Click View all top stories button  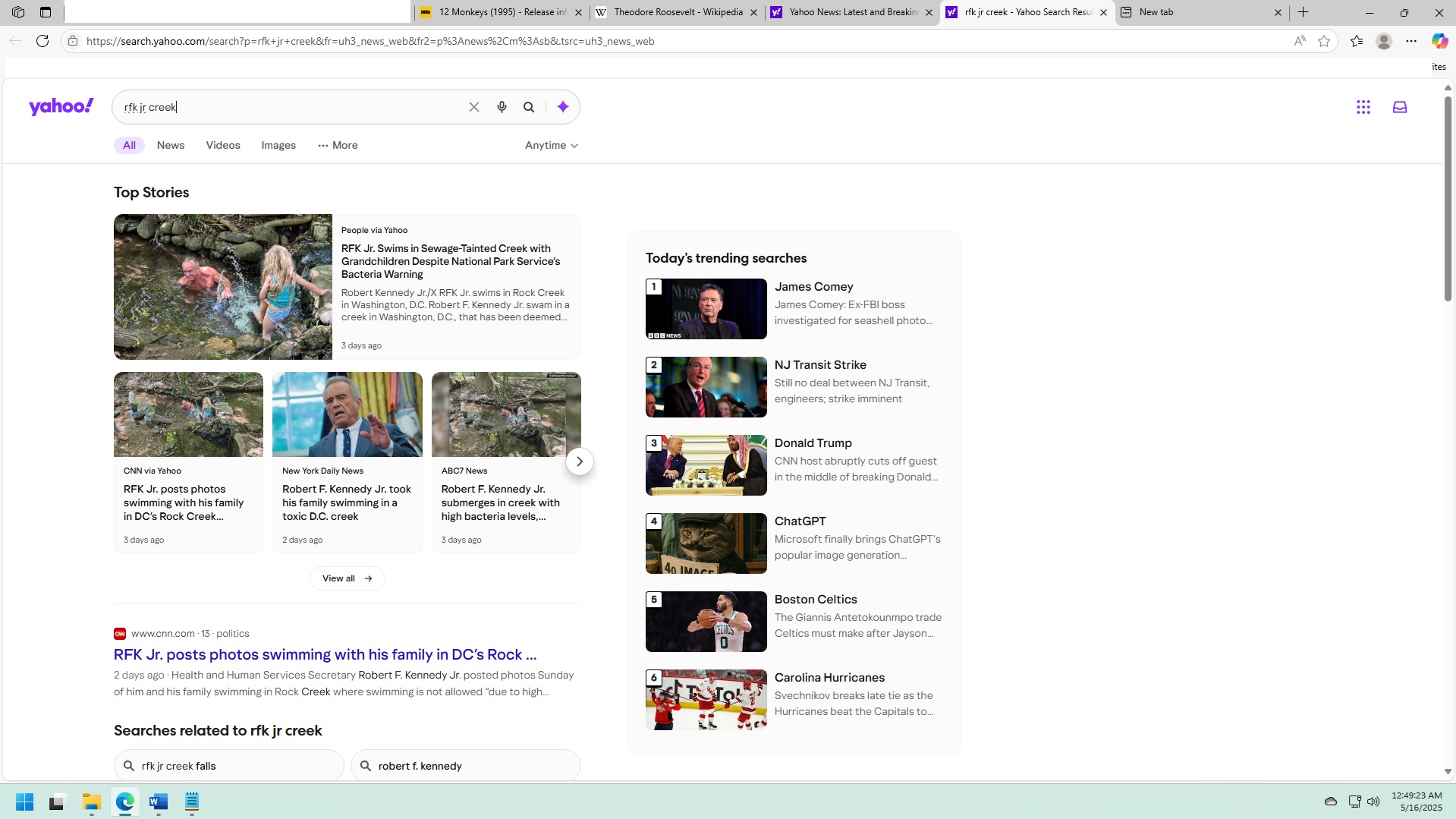347,578
